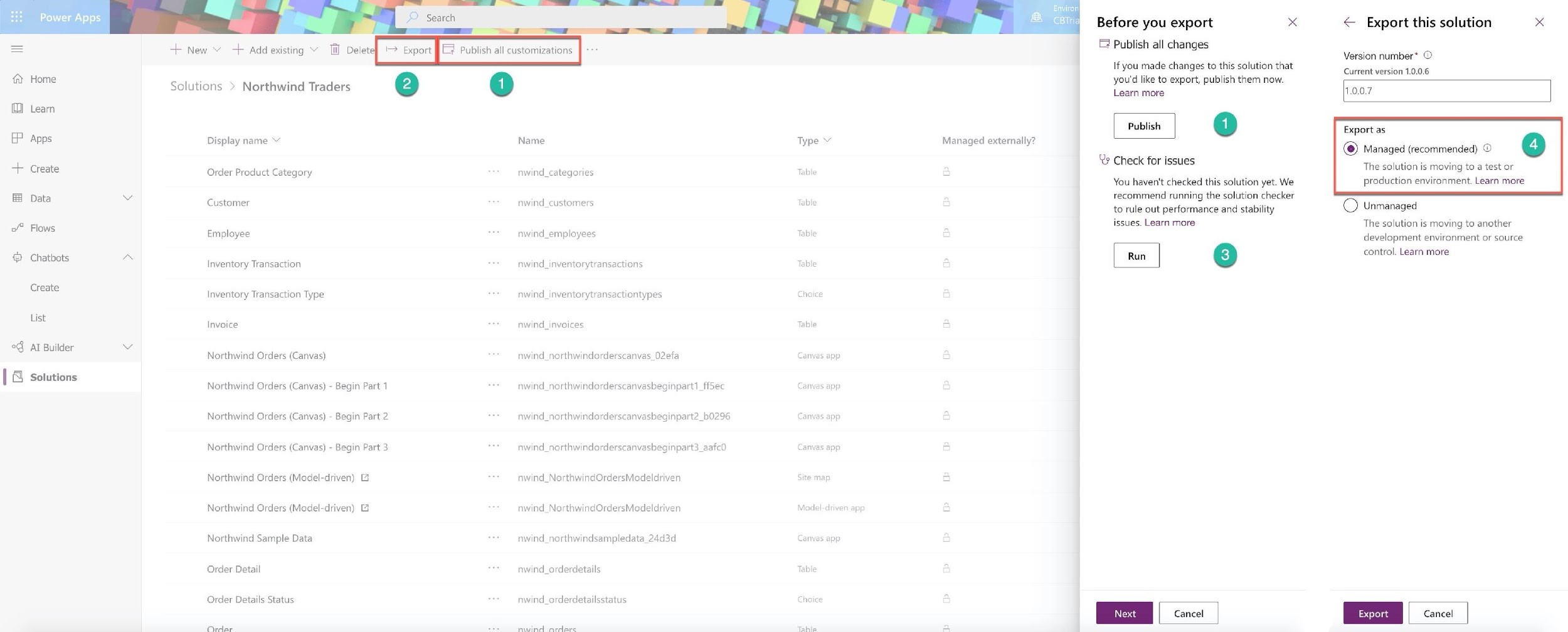Click Learn more under Check for issues
Image resolution: width=1568 pixels, height=632 pixels.
[x=1169, y=222]
